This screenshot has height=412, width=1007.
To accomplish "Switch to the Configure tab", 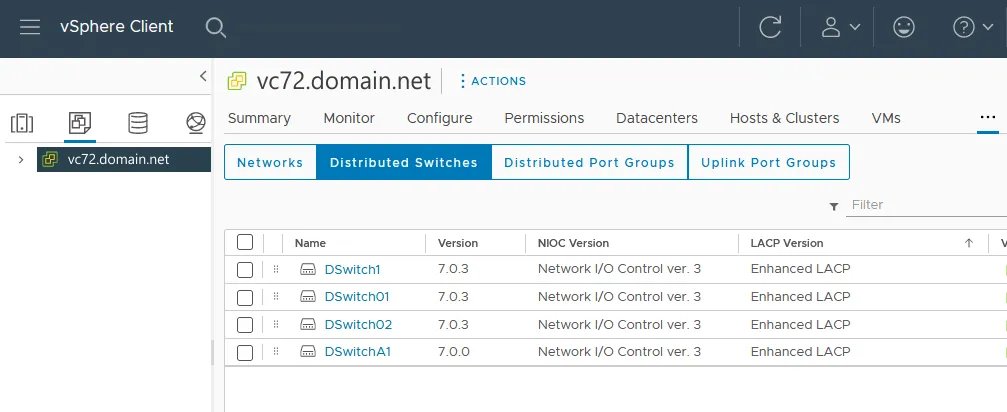I will 439,118.
